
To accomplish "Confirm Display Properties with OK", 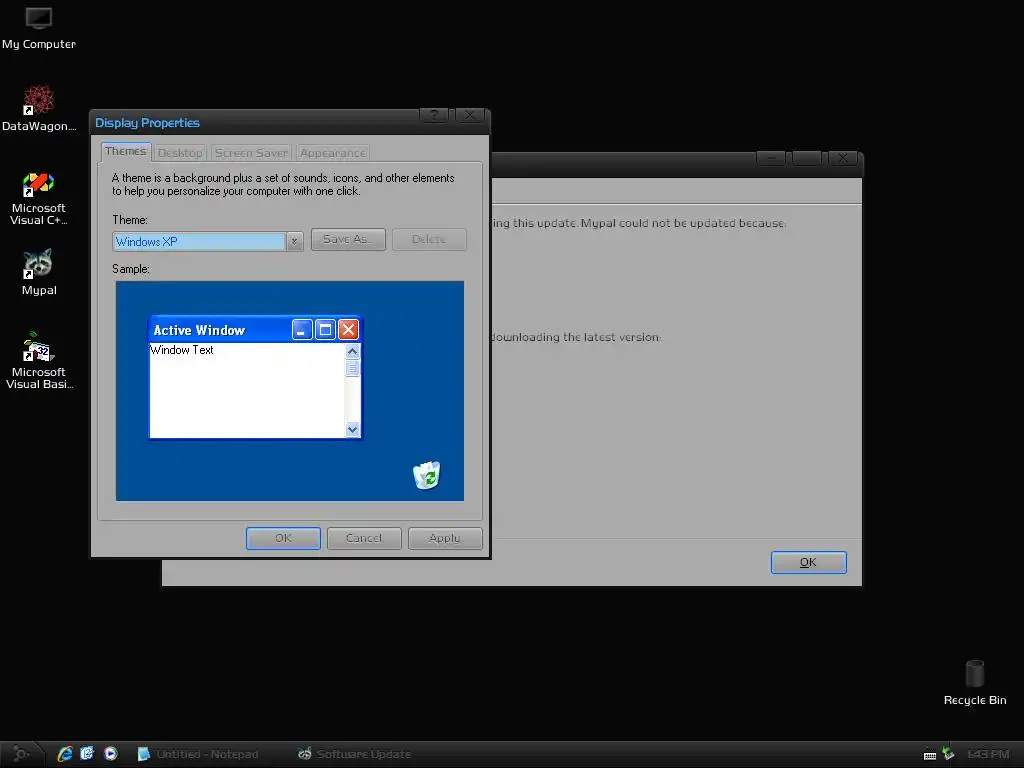I will (283, 538).
